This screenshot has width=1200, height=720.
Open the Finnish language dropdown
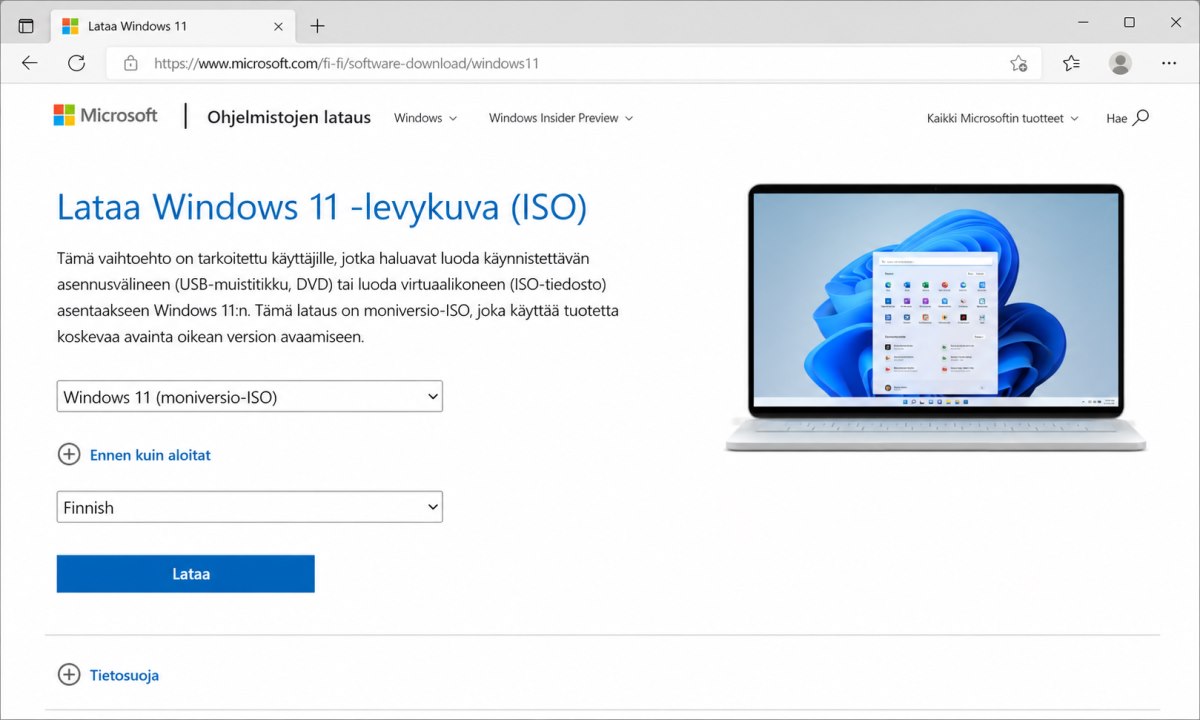click(x=250, y=507)
